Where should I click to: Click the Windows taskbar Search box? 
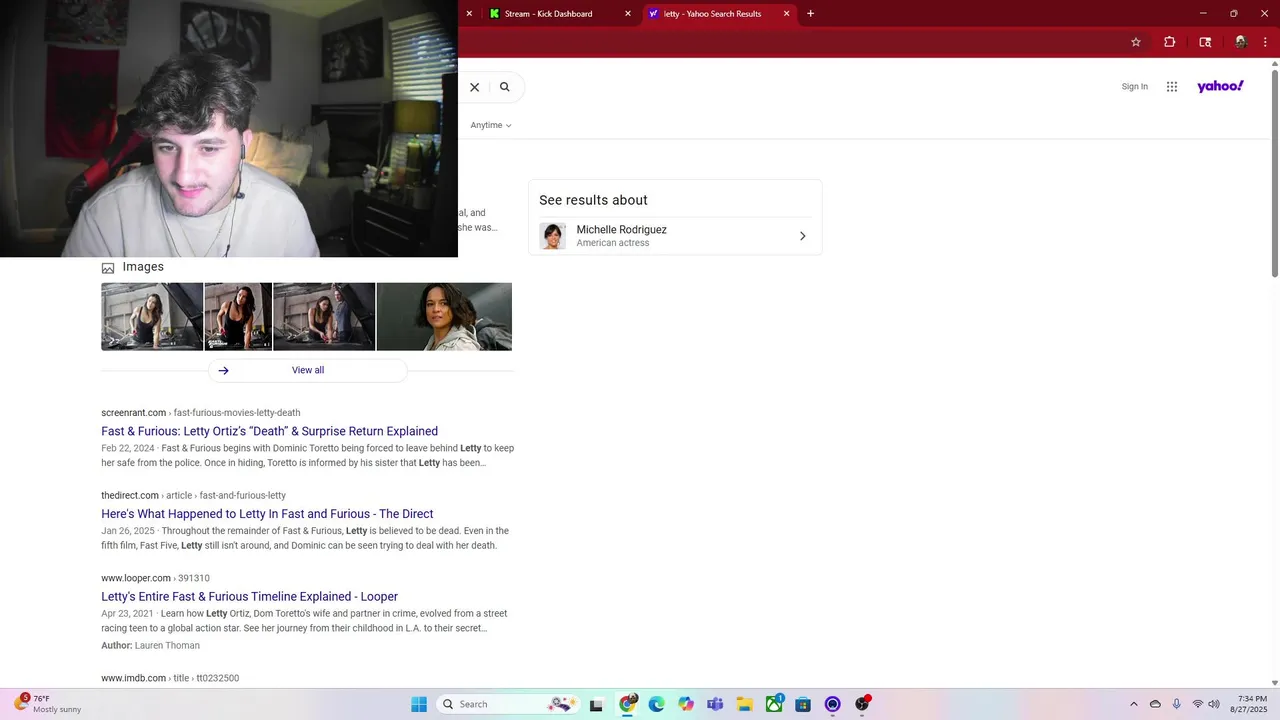click(510, 704)
